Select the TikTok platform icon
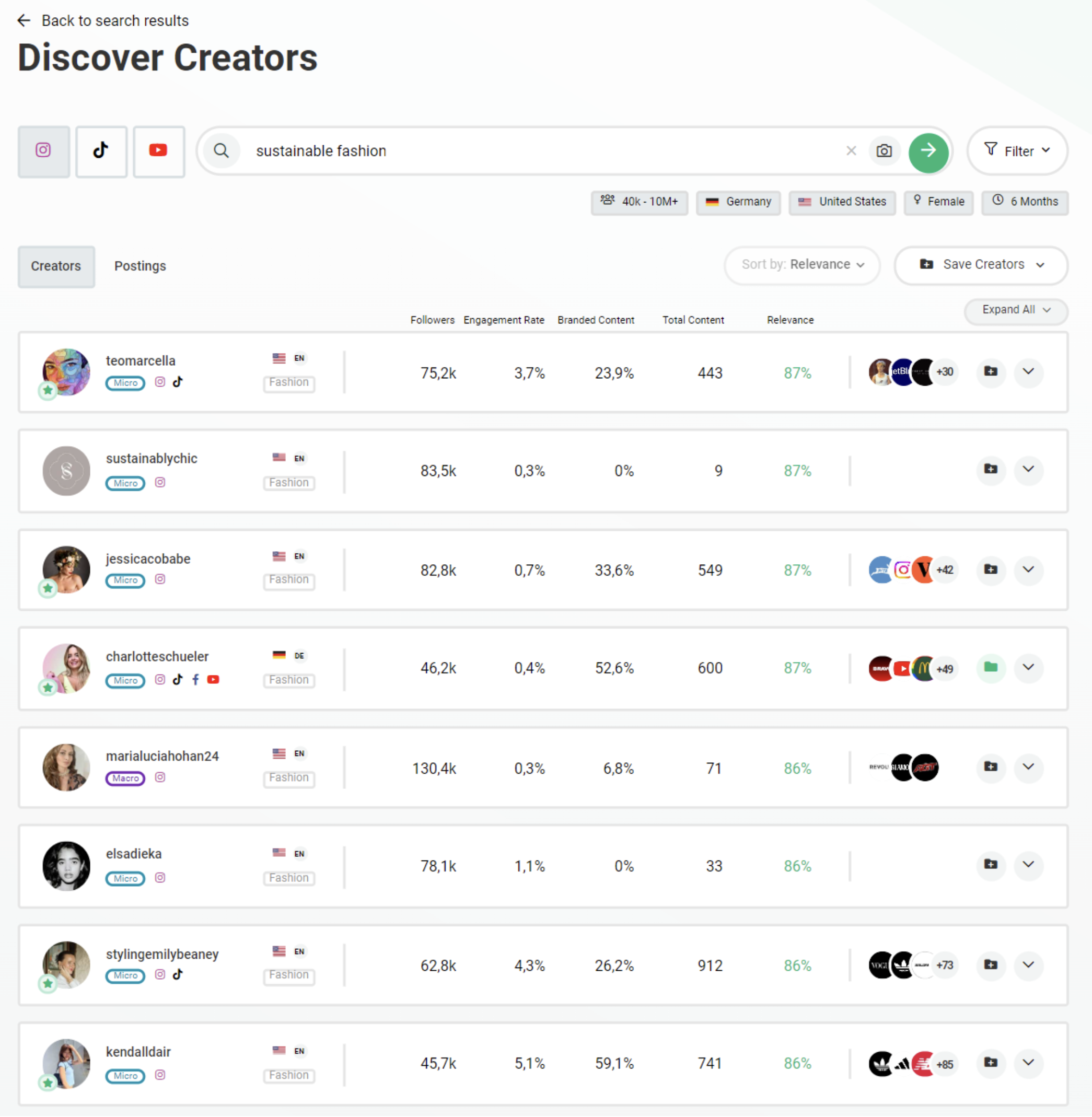 point(101,151)
